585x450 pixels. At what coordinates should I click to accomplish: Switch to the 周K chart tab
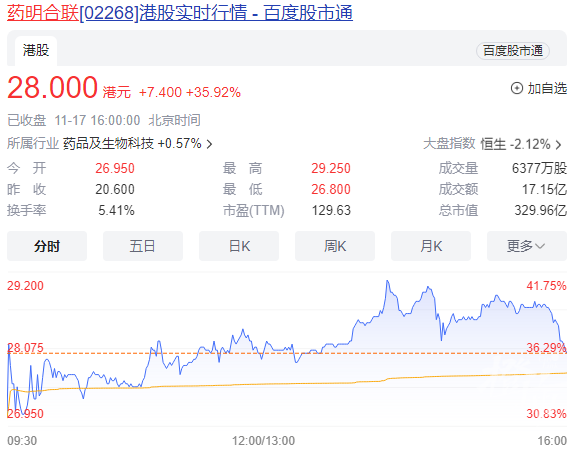tap(335, 246)
